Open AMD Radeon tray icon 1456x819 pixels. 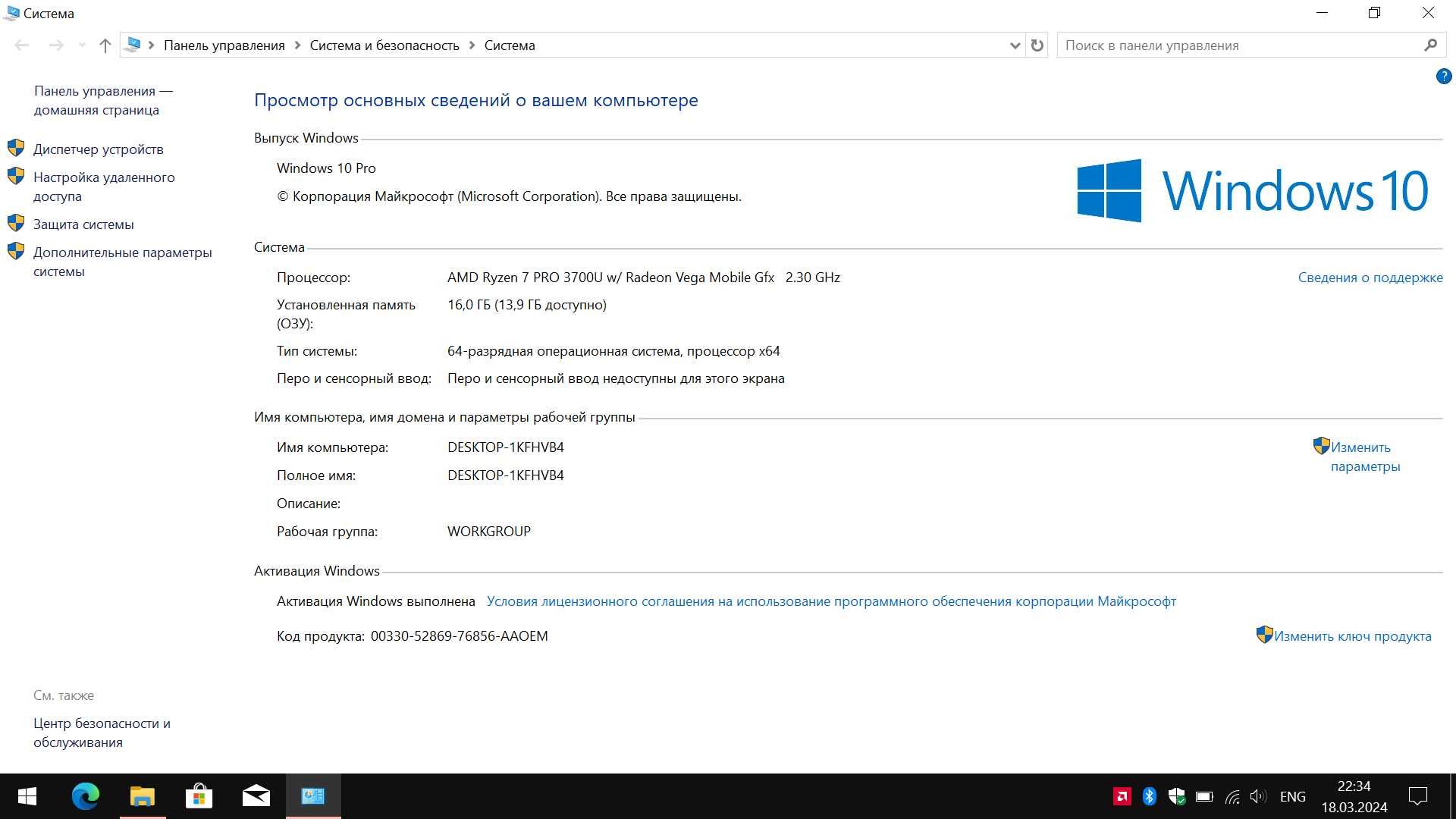coord(1122,796)
